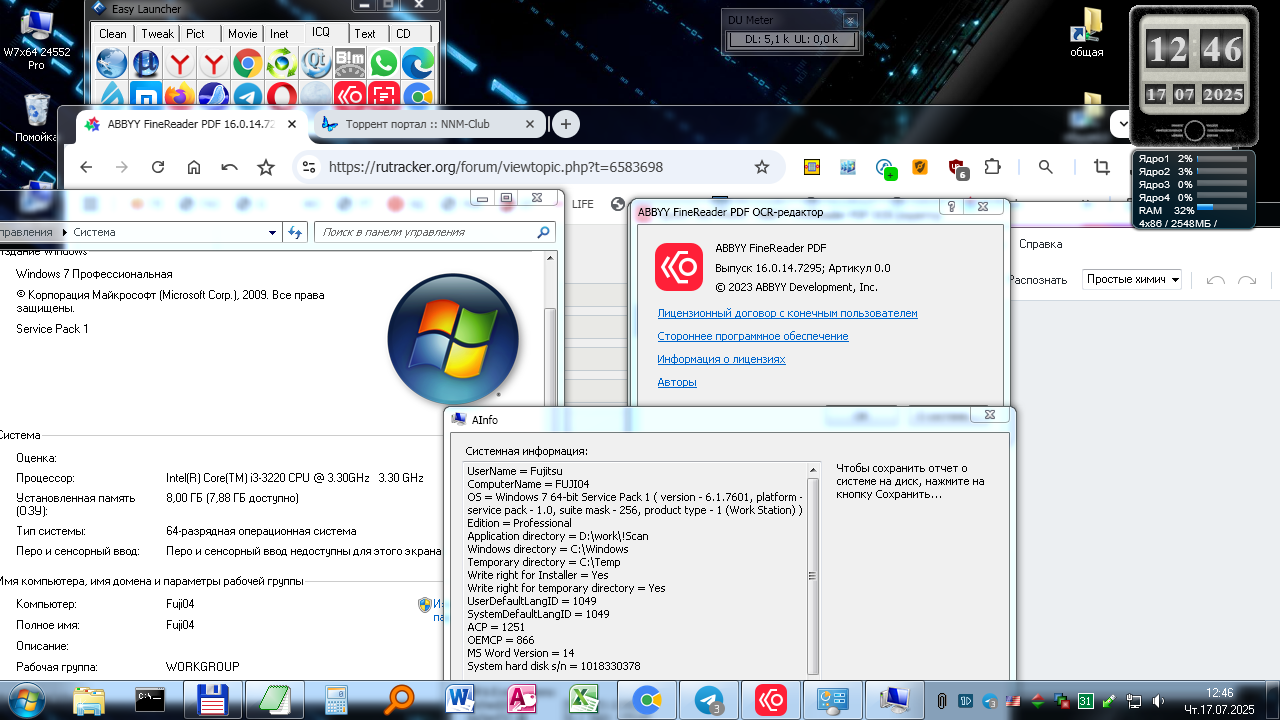Launch WhatsApp from Easy Launcher
1280x720 pixels.
tap(383, 64)
